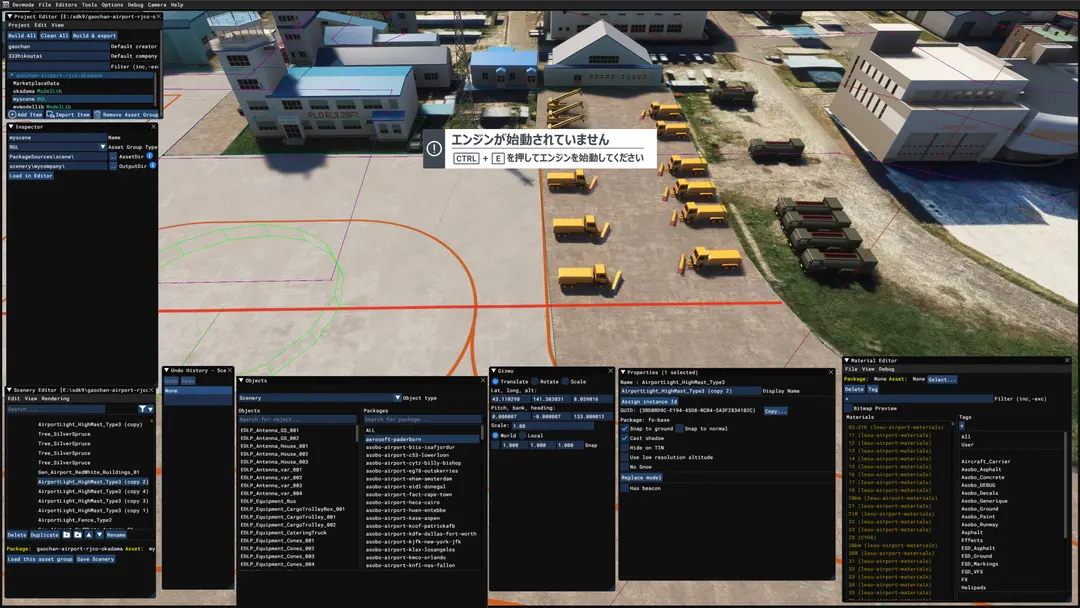The width and height of the screenshot is (1080, 608).
Task: Enable Use low resolution altitude
Action: point(625,457)
